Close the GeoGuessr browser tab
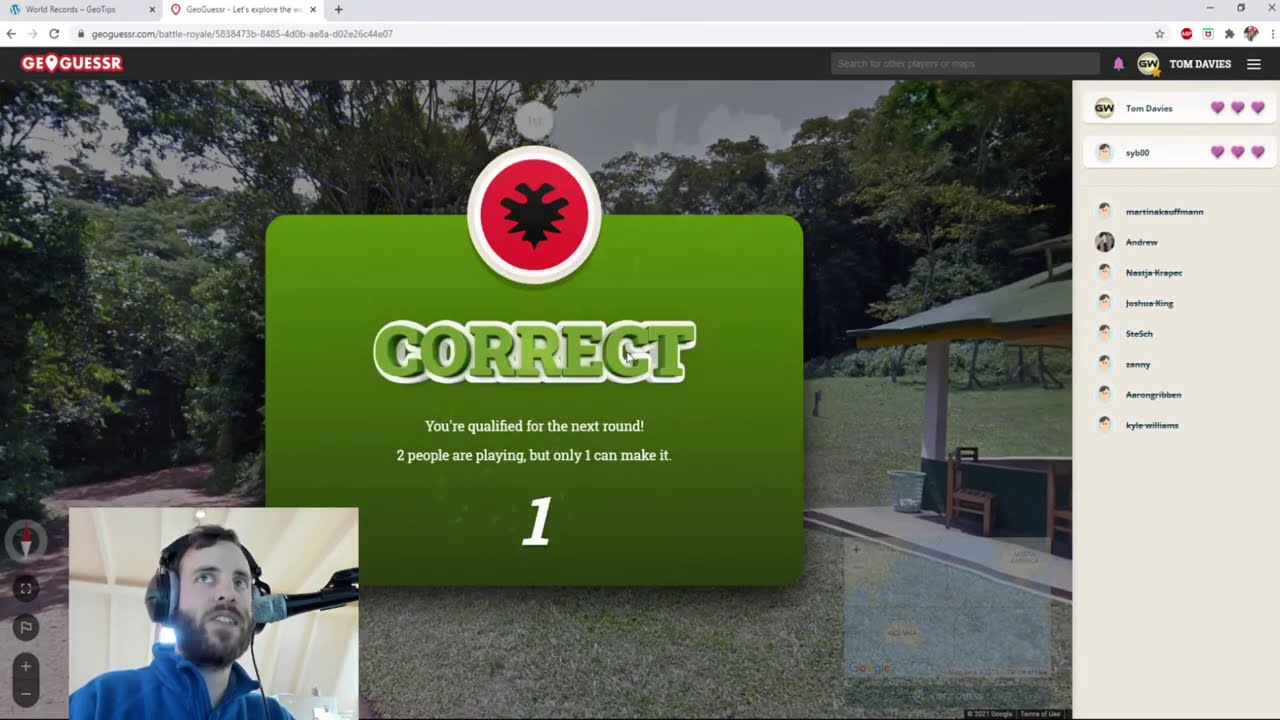 [x=313, y=10]
